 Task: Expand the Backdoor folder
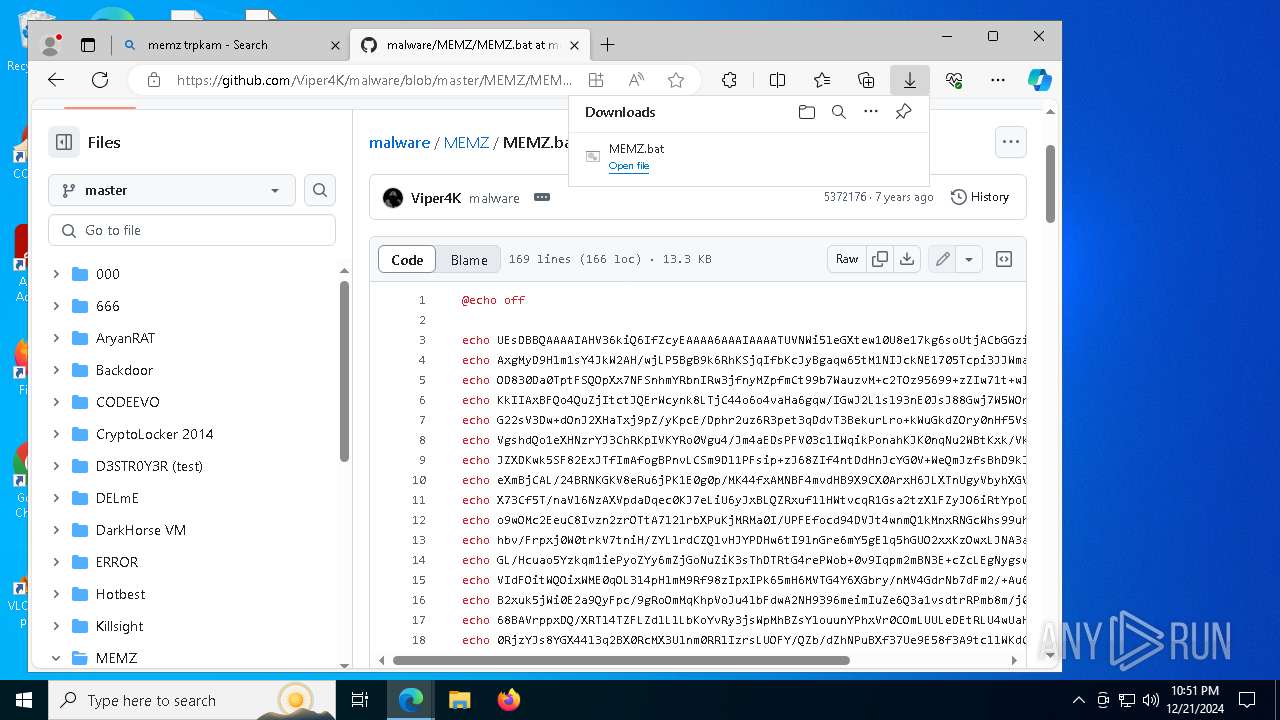[56, 370]
